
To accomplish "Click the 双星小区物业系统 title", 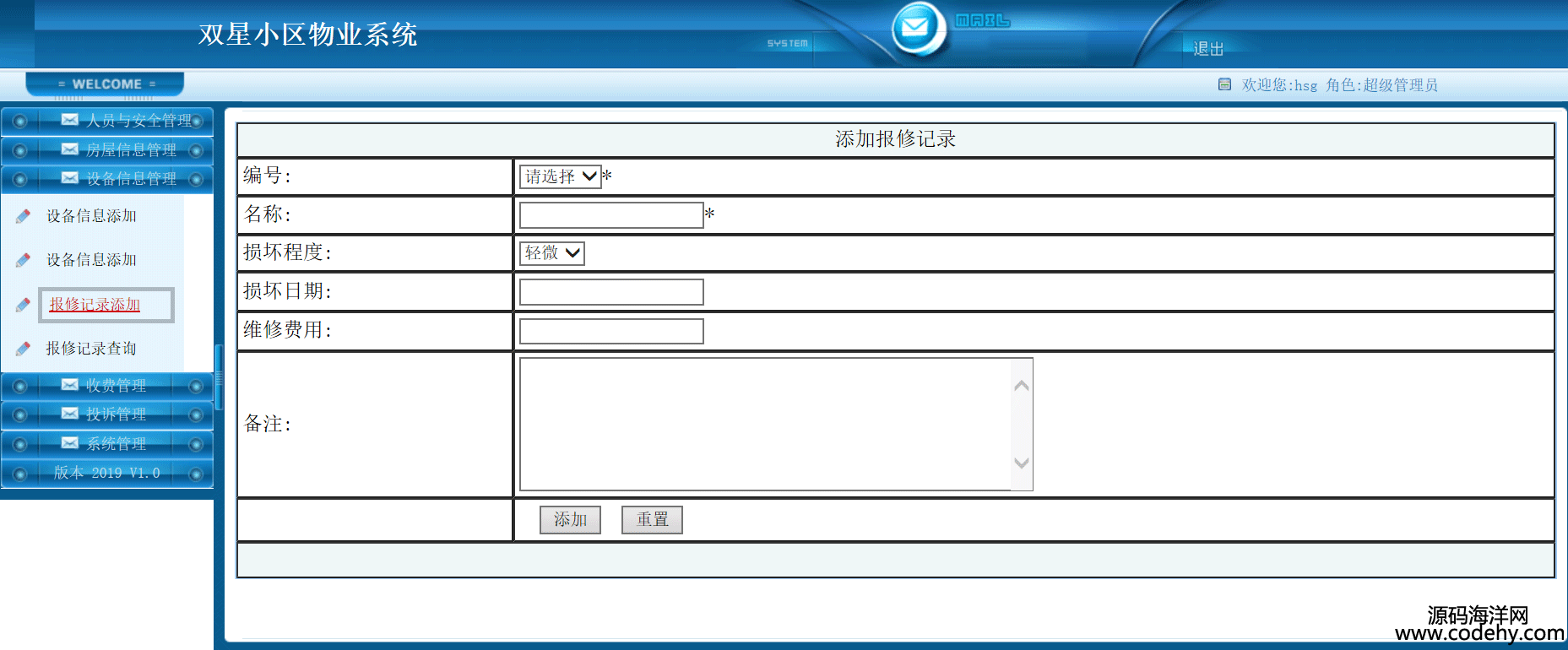I will point(308,35).
